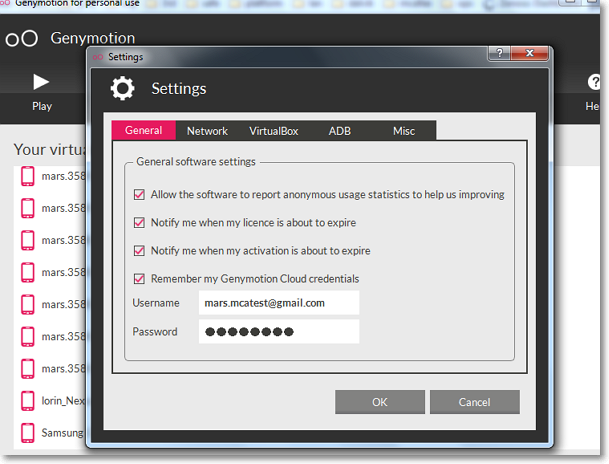Click the Password label
609x464 pixels.
pos(155,332)
